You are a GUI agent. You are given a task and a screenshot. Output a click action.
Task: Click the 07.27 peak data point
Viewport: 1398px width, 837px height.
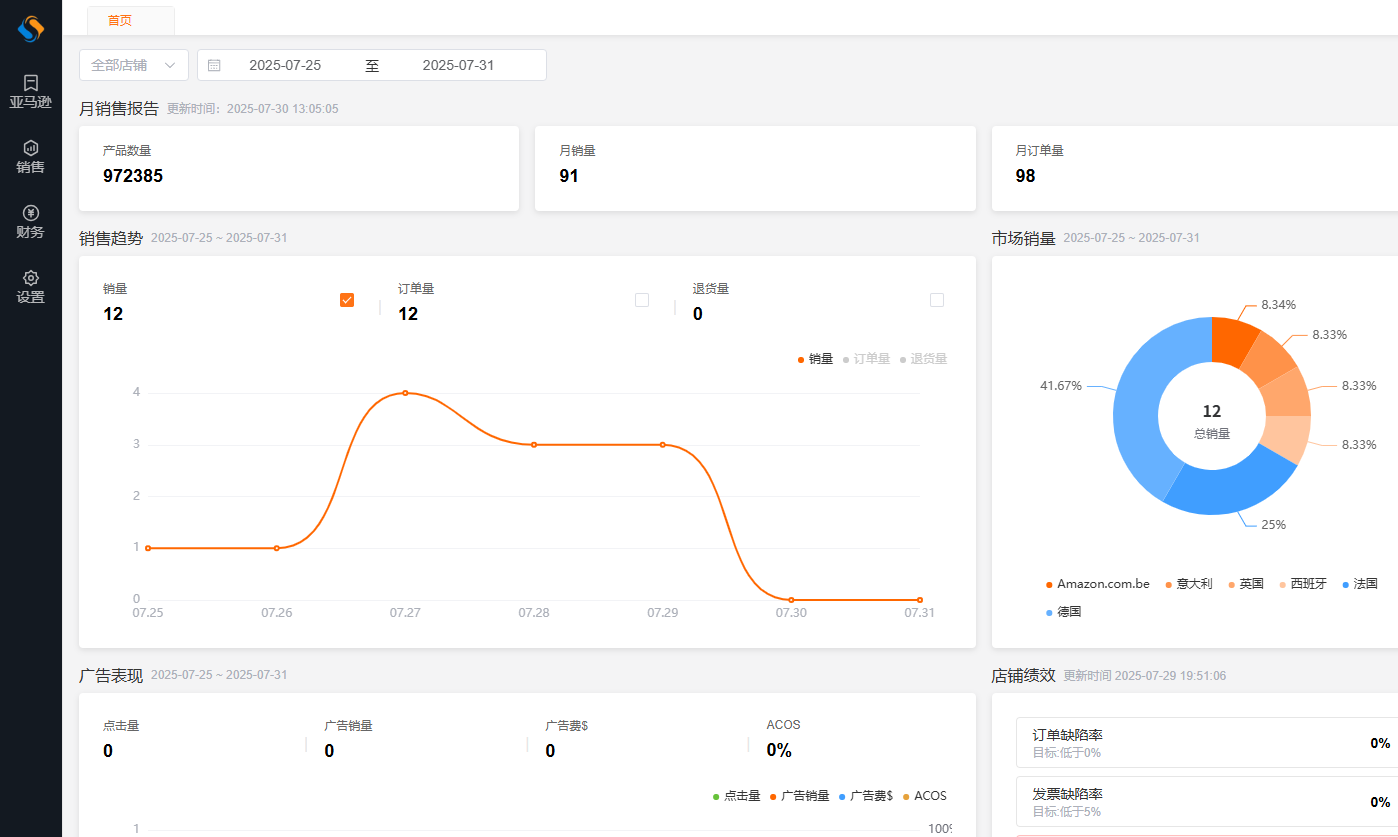click(405, 393)
